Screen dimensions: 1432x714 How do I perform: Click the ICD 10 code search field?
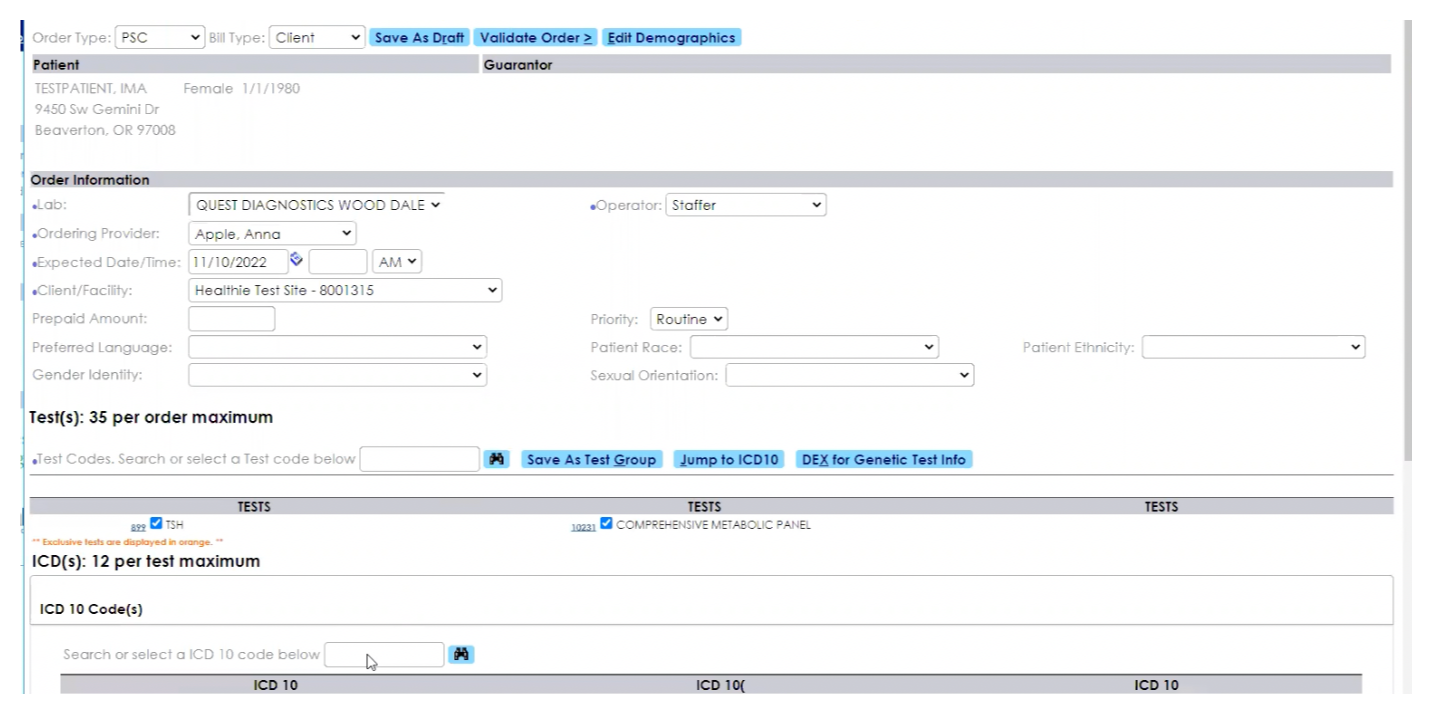point(384,655)
